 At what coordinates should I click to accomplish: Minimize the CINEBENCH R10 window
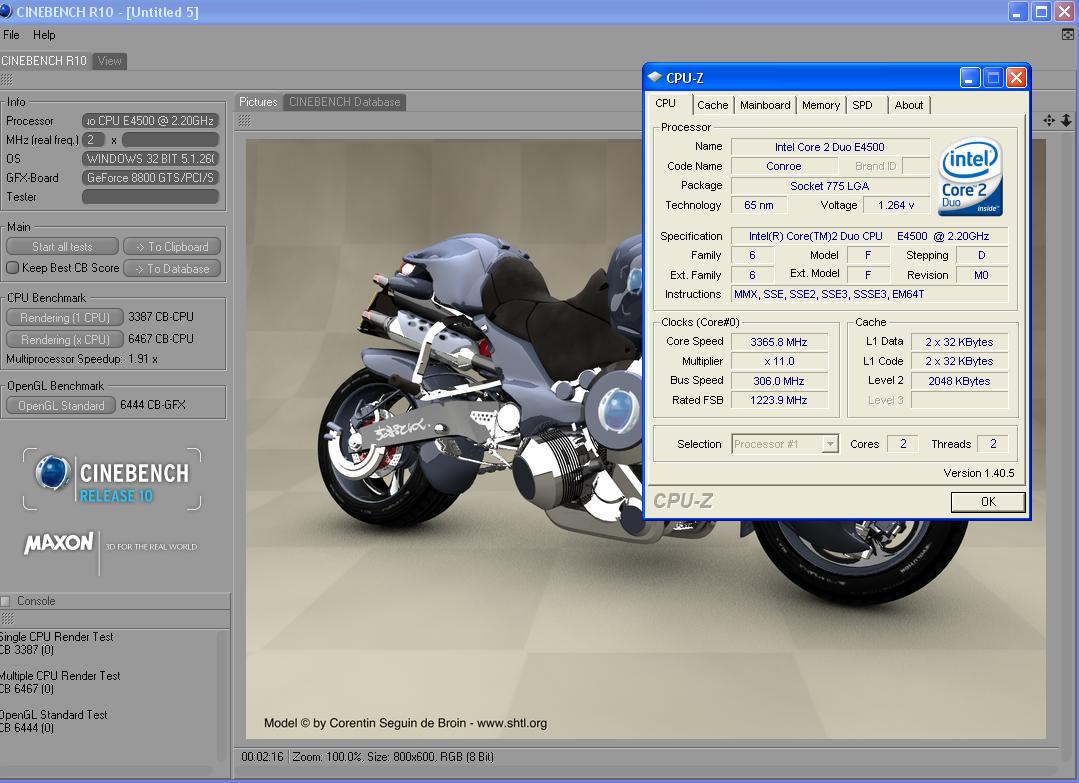[x=1018, y=12]
